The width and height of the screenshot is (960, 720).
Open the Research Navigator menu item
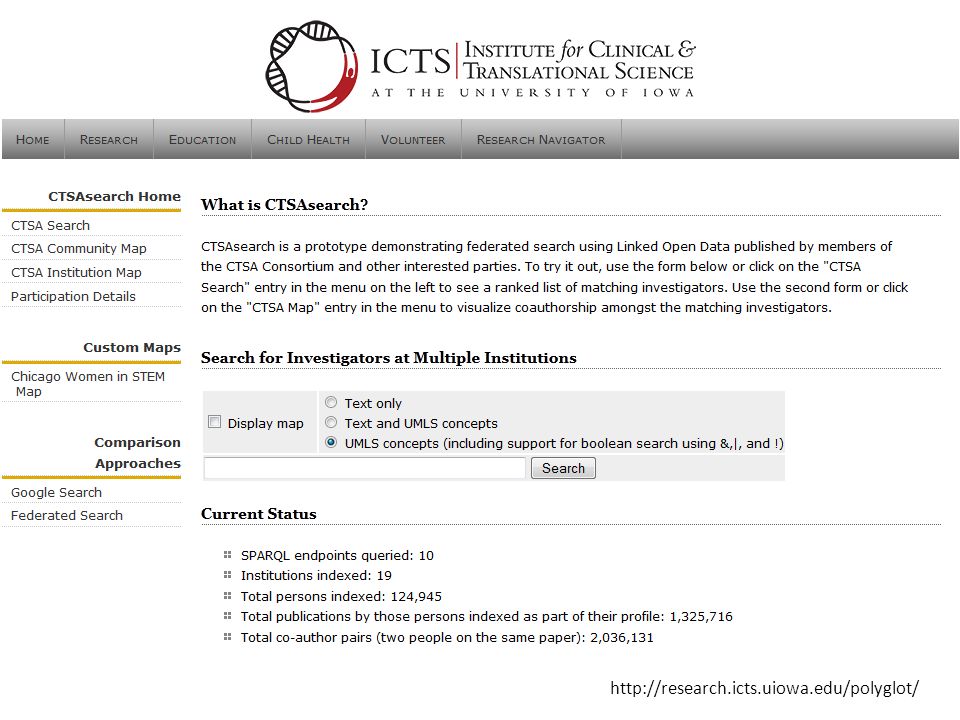pos(541,140)
